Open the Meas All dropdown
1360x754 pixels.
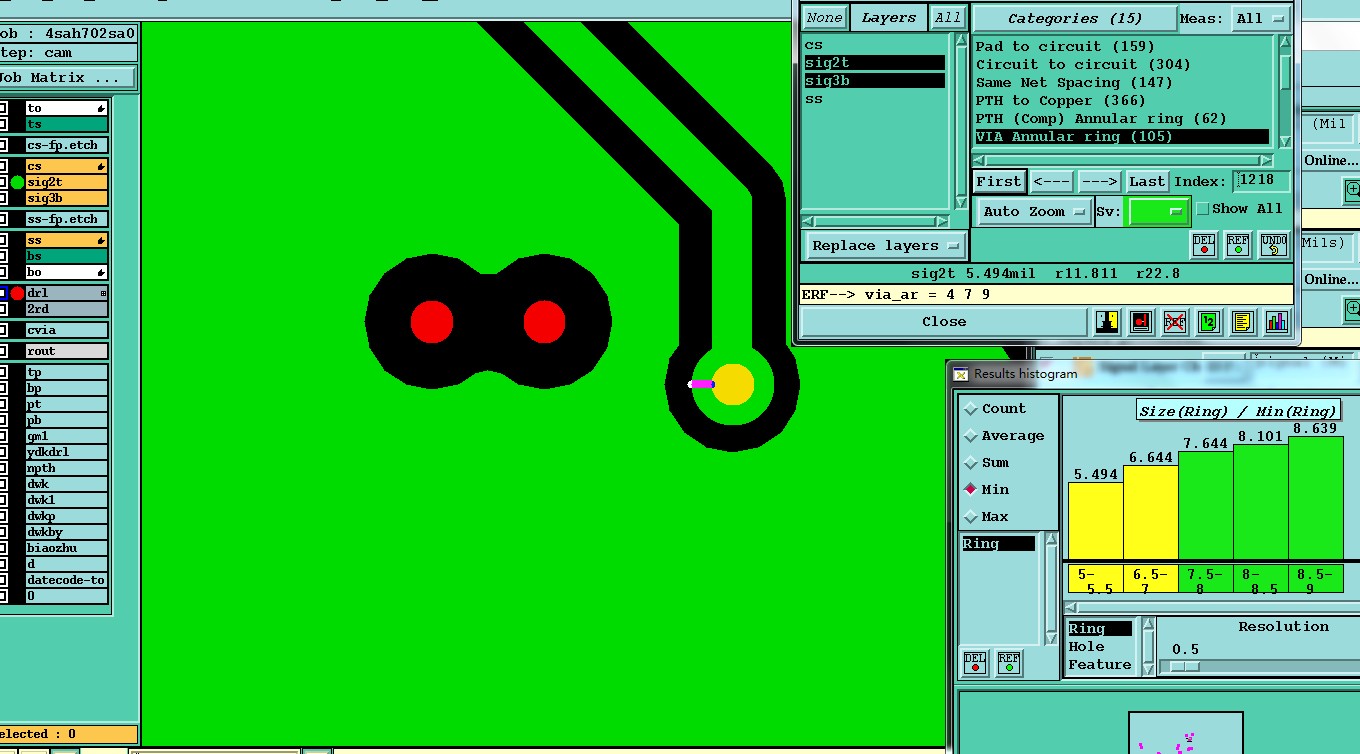[1261, 18]
